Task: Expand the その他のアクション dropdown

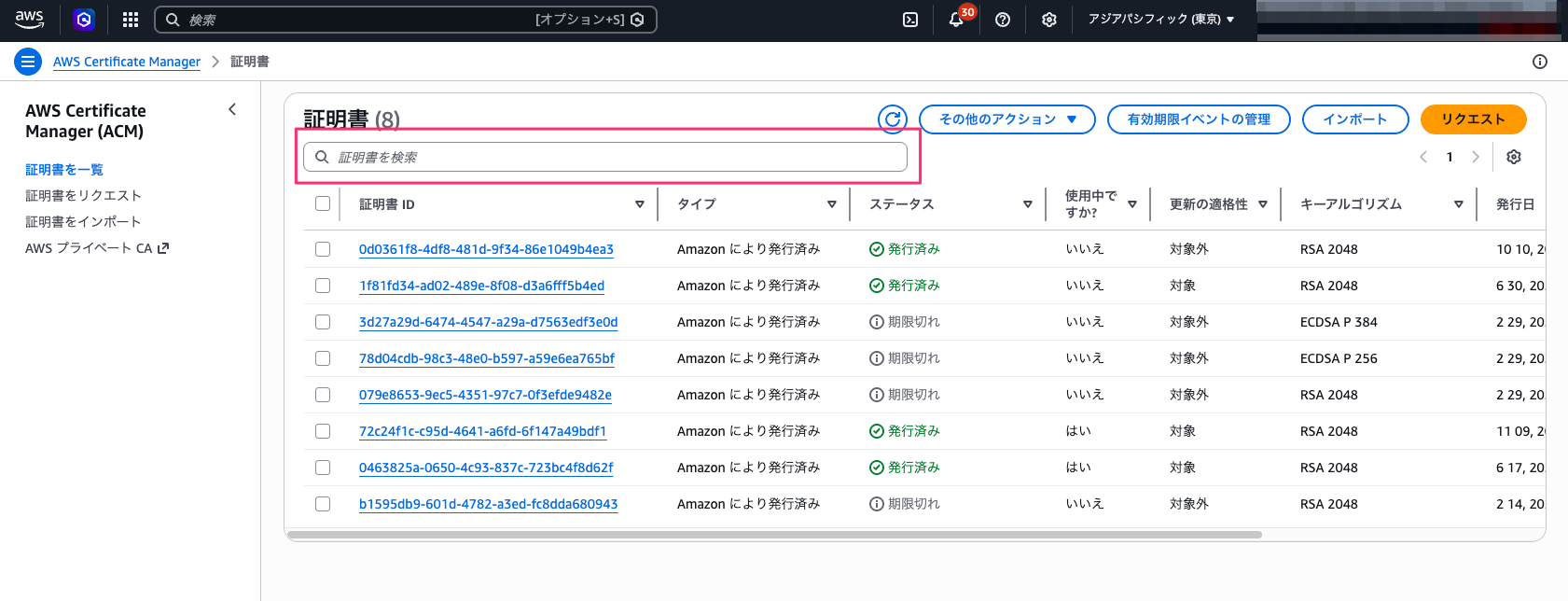Action: tap(1006, 119)
